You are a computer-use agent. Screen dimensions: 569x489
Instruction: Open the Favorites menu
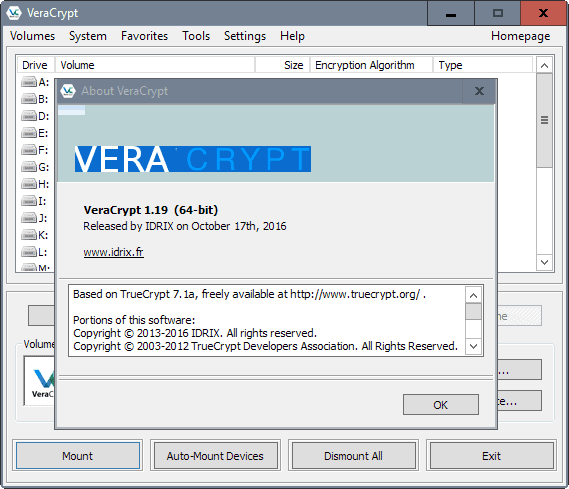144,36
